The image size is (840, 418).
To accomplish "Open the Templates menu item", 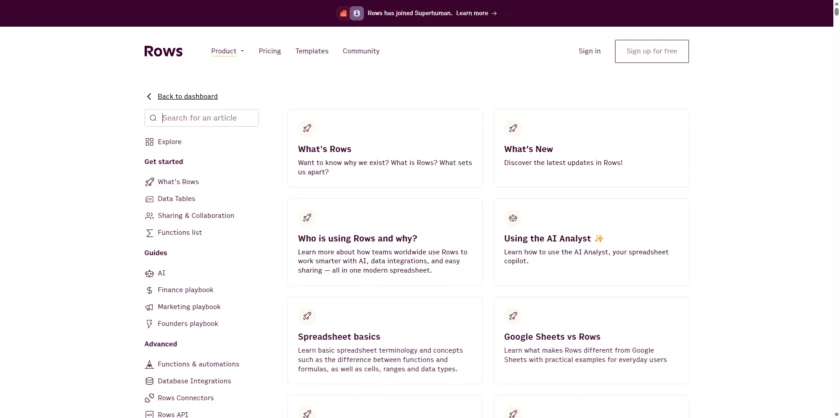I will coord(311,51).
